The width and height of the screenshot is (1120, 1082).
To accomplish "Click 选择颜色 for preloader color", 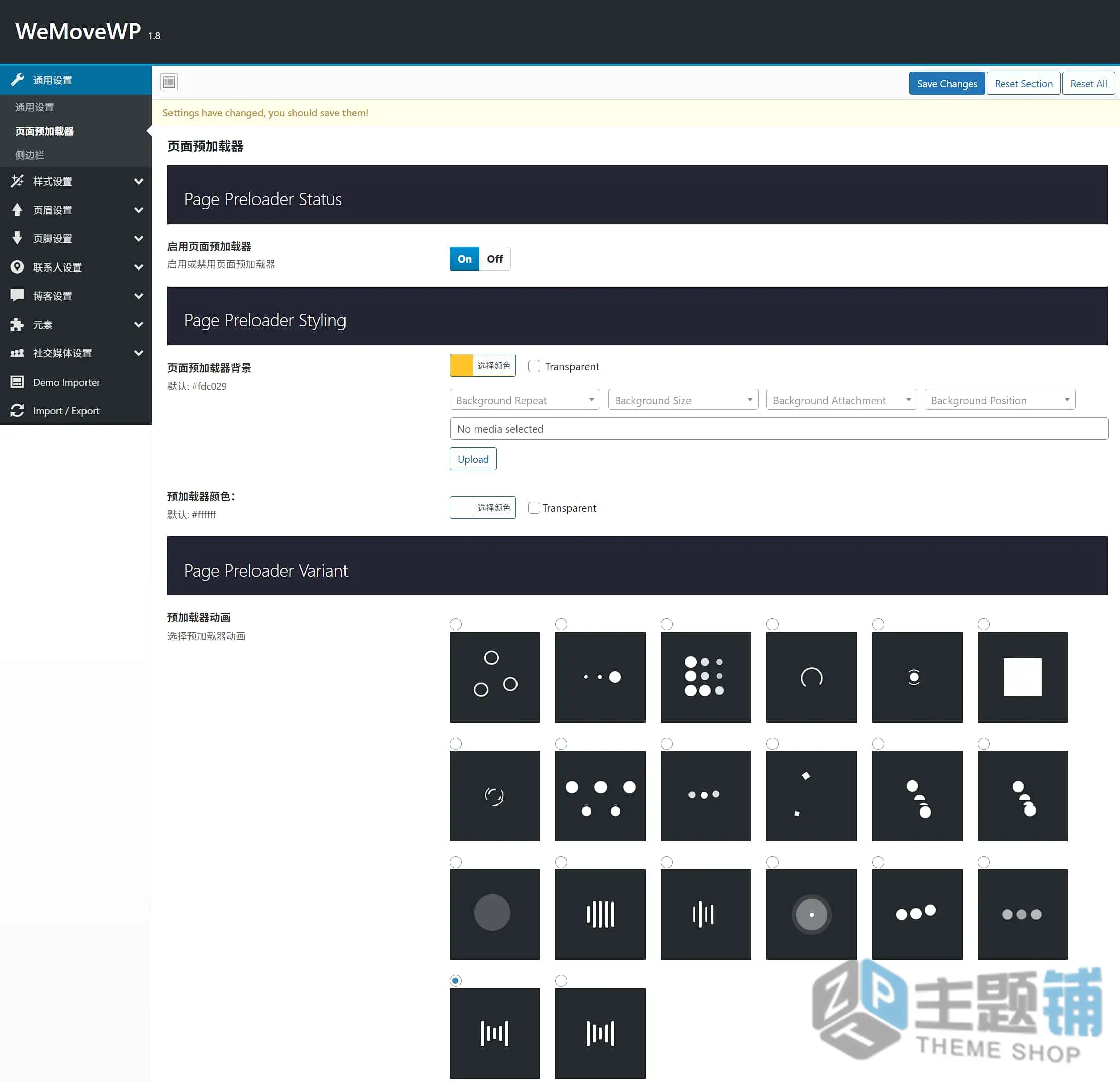I will 494,507.
